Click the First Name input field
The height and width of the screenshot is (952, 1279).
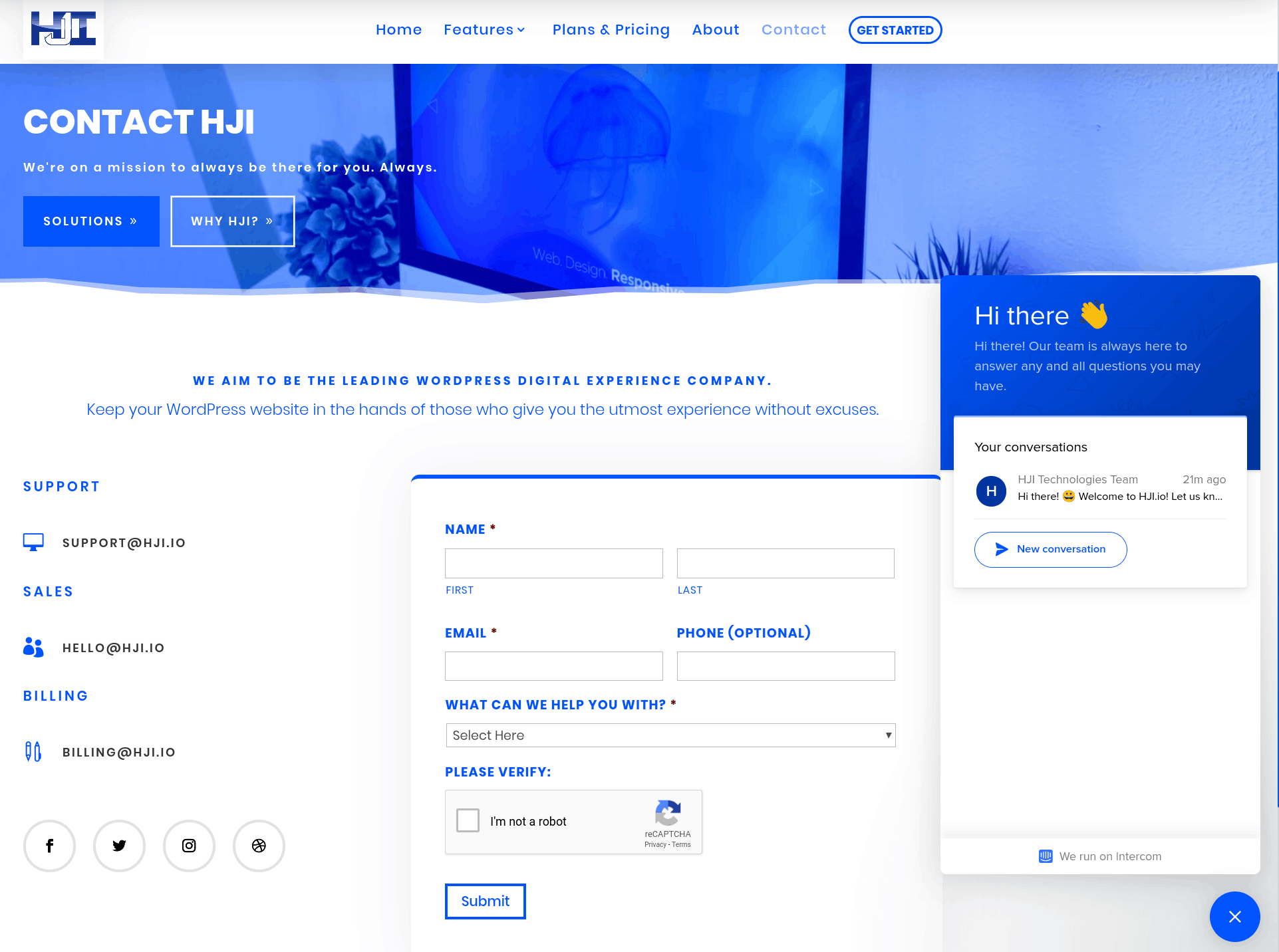(x=554, y=563)
